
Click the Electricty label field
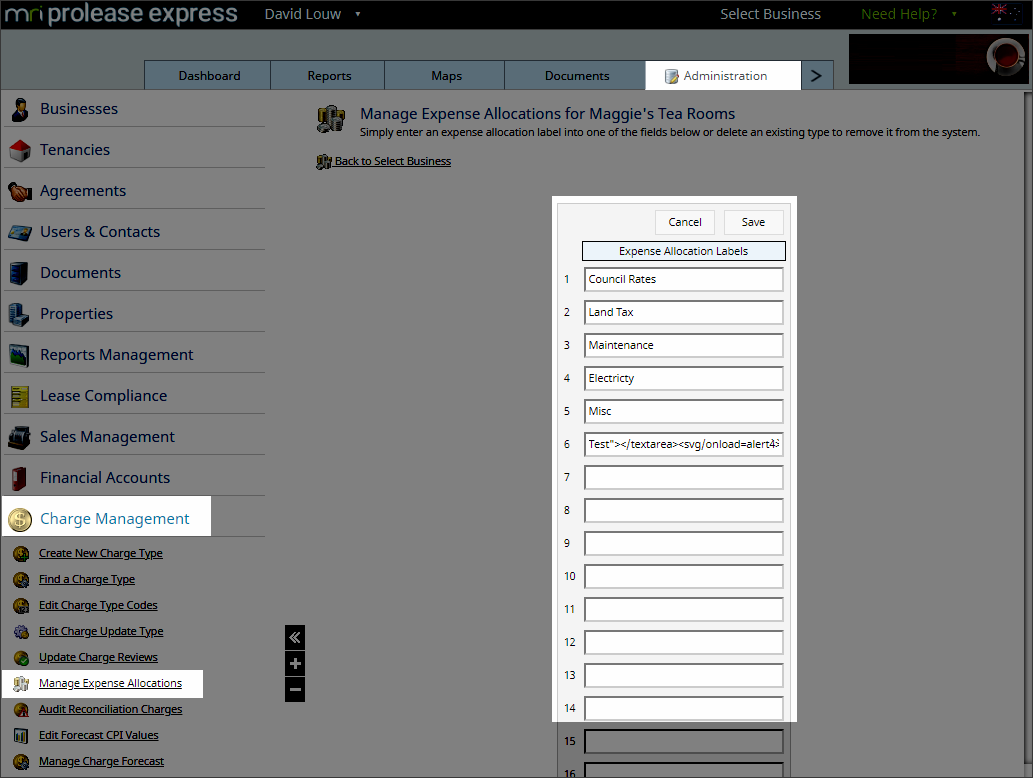pyautogui.click(x=684, y=378)
